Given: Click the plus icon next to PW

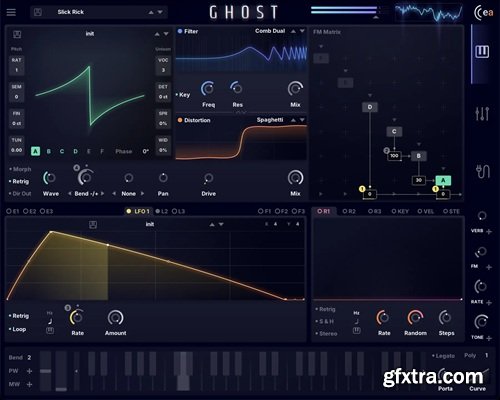Looking at the screenshot, I should (x=29, y=371).
